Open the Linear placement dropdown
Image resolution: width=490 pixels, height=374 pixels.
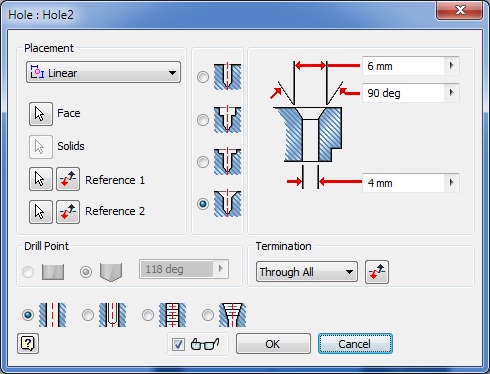(x=103, y=72)
